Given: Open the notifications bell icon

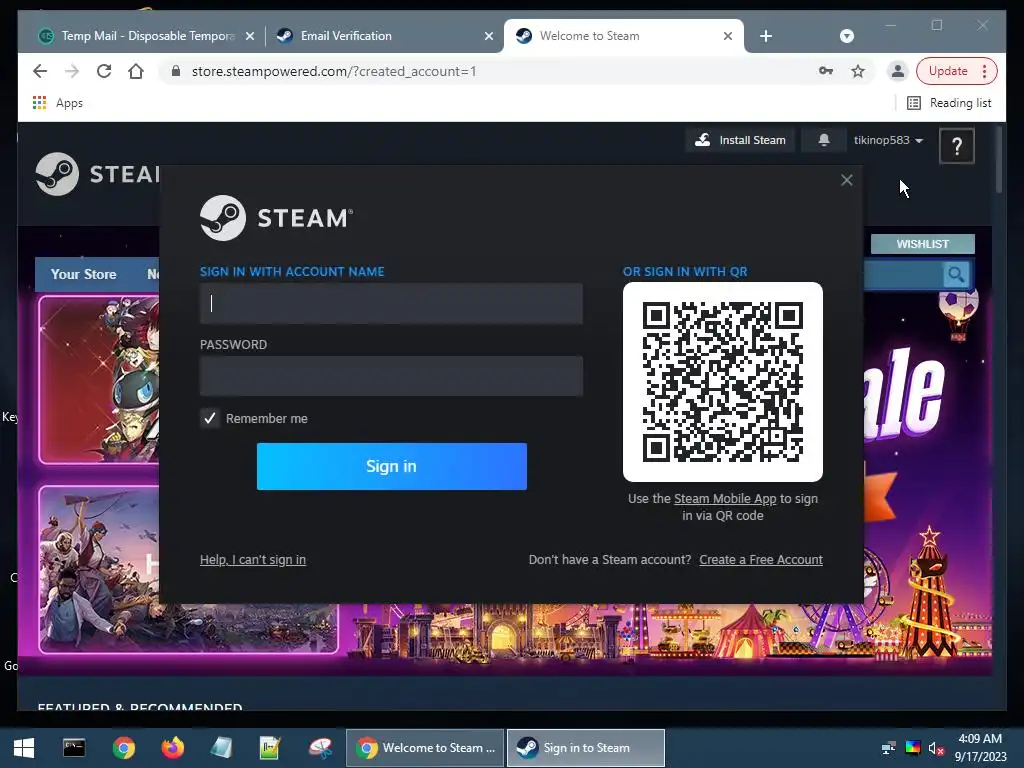Looking at the screenshot, I should point(824,140).
